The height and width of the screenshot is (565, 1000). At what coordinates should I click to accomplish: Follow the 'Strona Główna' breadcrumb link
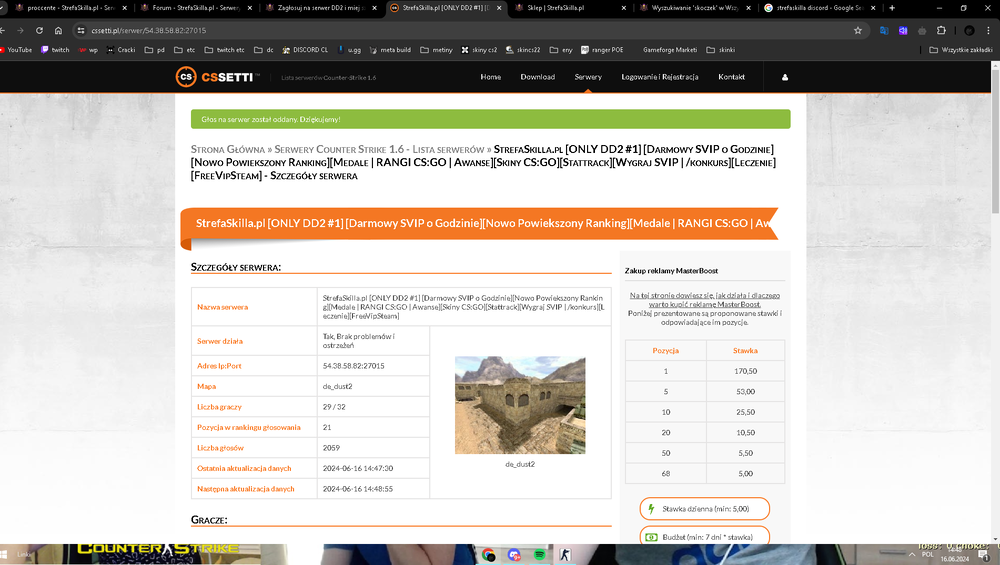(x=228, y=149)
